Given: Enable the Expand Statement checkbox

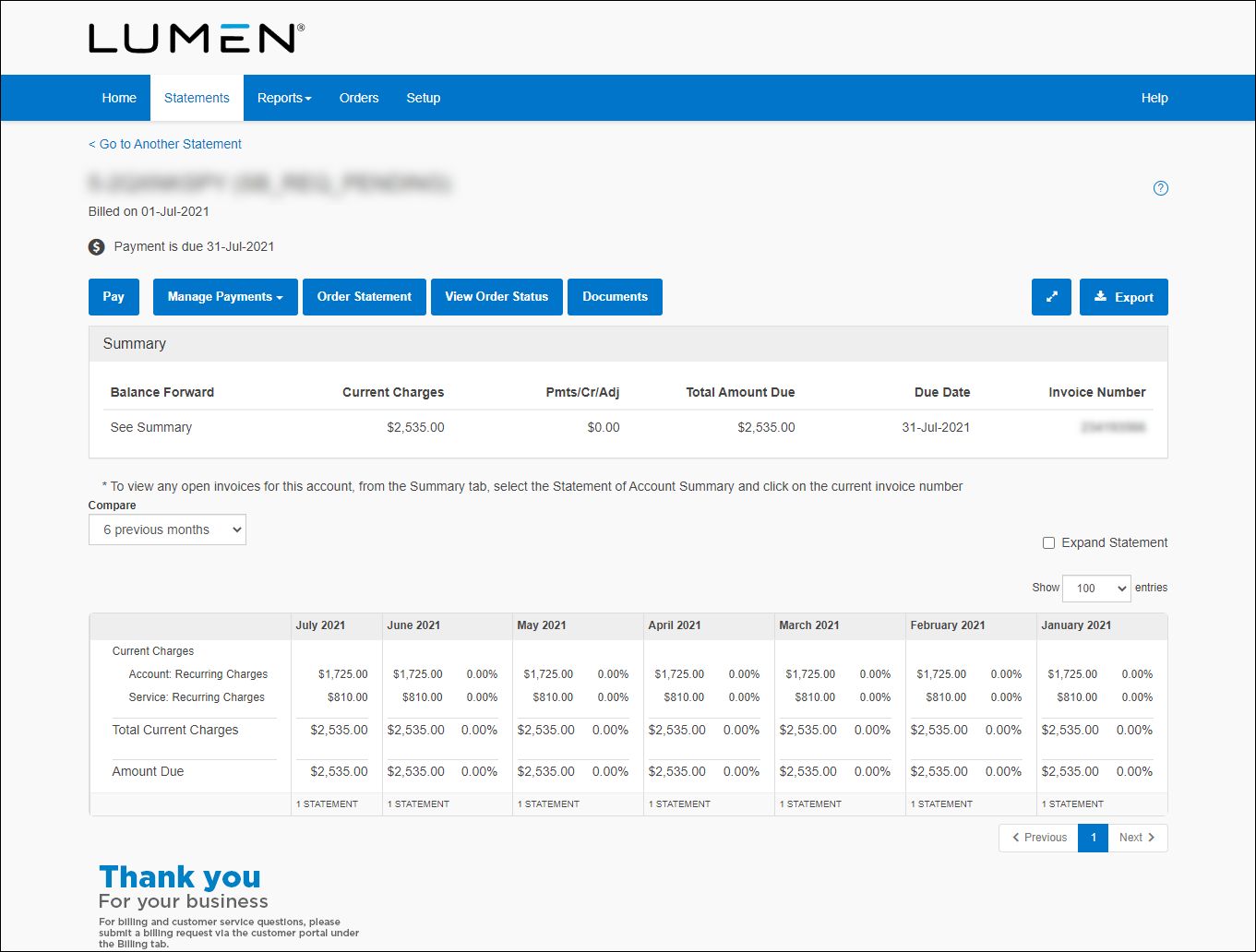Looking at the screenshot, I should pos(1048,542).
